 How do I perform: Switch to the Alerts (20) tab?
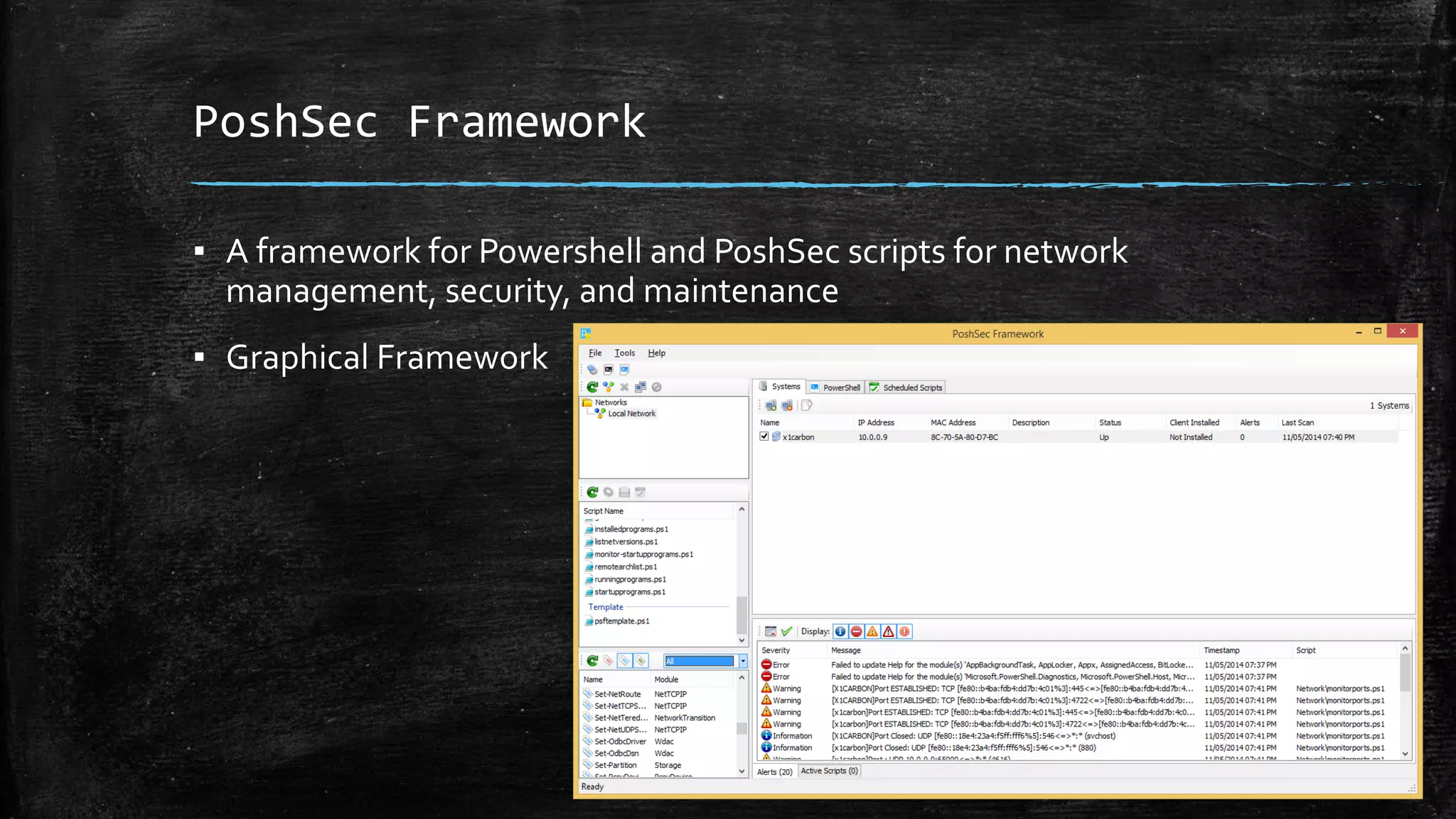pos(774,771)
